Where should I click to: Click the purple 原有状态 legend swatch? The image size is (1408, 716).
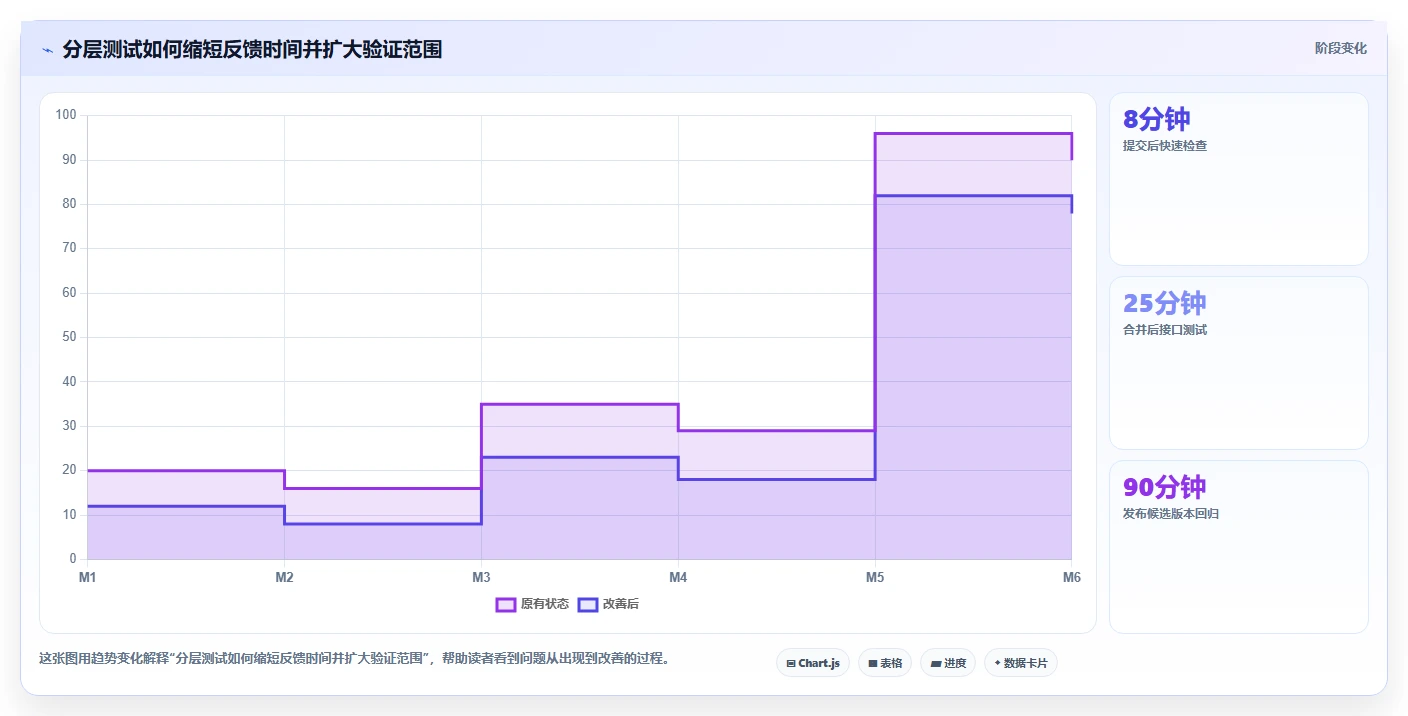pyautogui.click(x=506, y=604)
